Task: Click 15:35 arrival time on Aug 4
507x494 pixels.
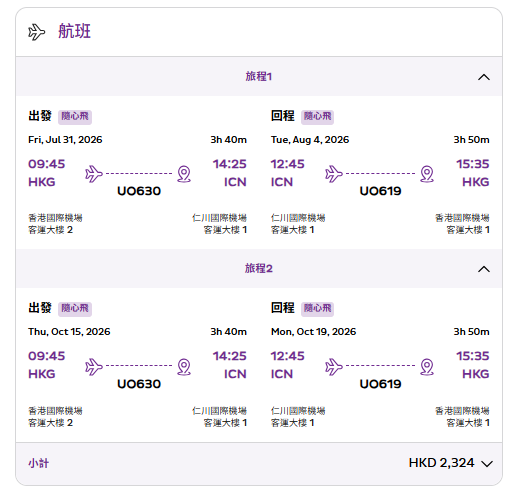Action: (x=473, y=164)
